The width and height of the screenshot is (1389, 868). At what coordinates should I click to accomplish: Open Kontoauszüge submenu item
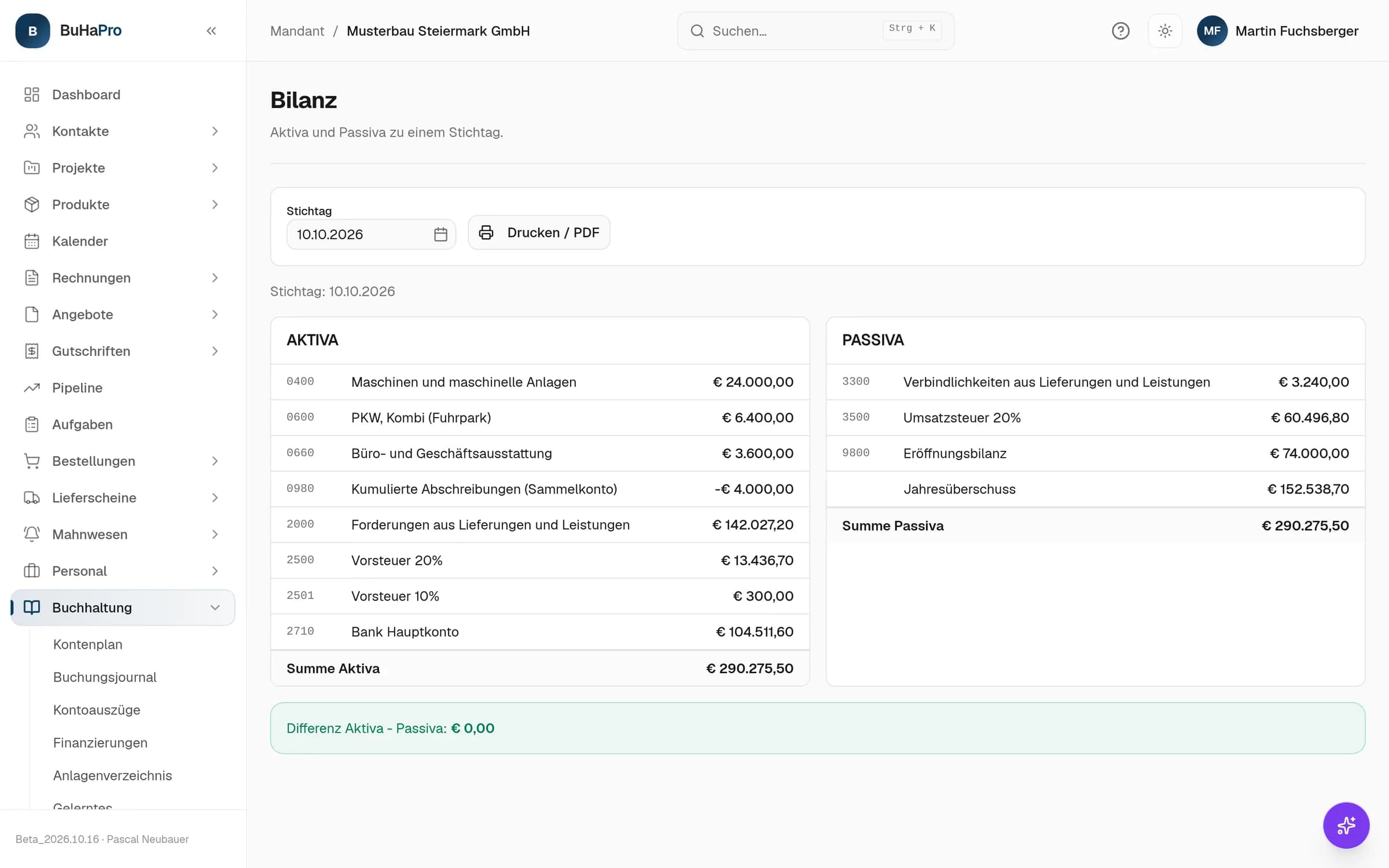coord(97,710)
